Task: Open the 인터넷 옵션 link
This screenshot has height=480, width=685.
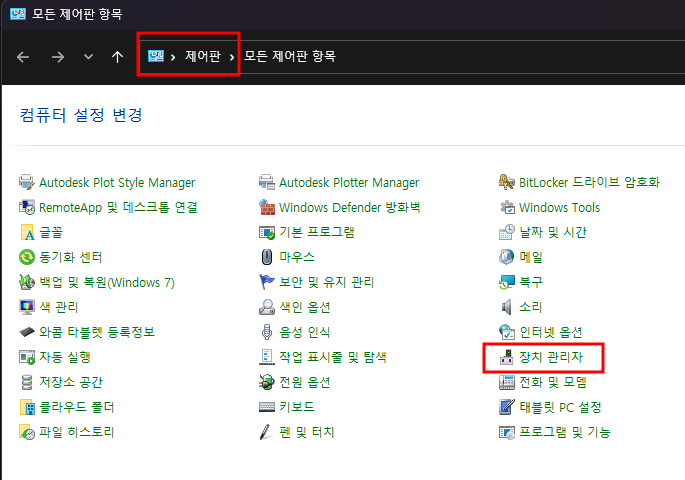Action: pyautogui.click(x=550, y=332)
